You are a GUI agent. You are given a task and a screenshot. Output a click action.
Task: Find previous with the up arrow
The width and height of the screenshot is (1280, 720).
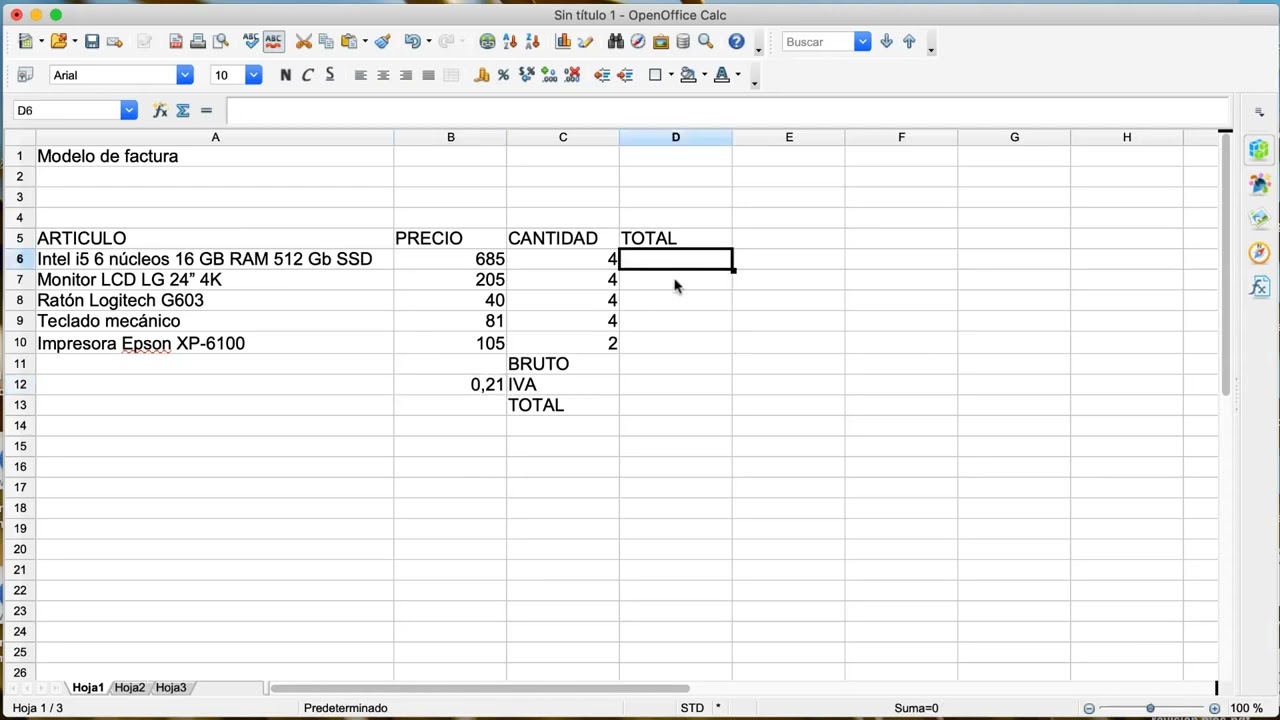click(x=909, y=42)
